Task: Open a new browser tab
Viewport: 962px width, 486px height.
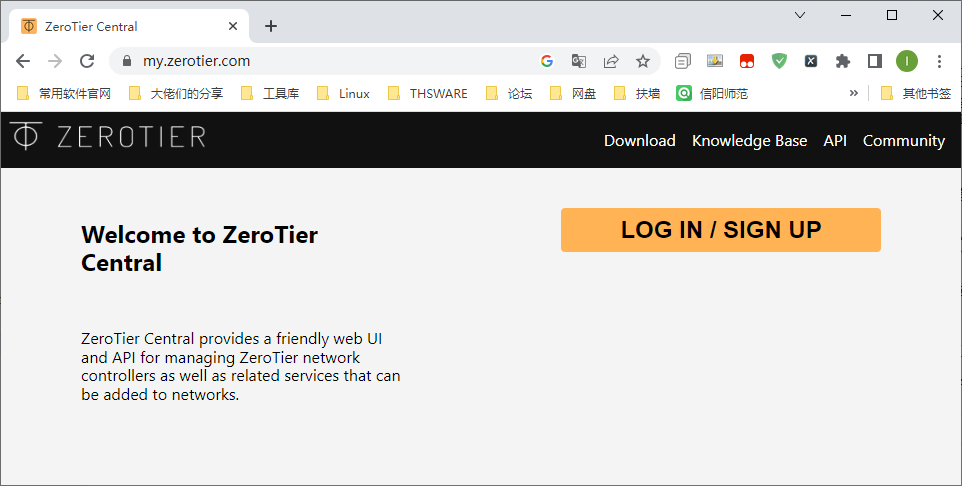Action: [x=271, y=26]
